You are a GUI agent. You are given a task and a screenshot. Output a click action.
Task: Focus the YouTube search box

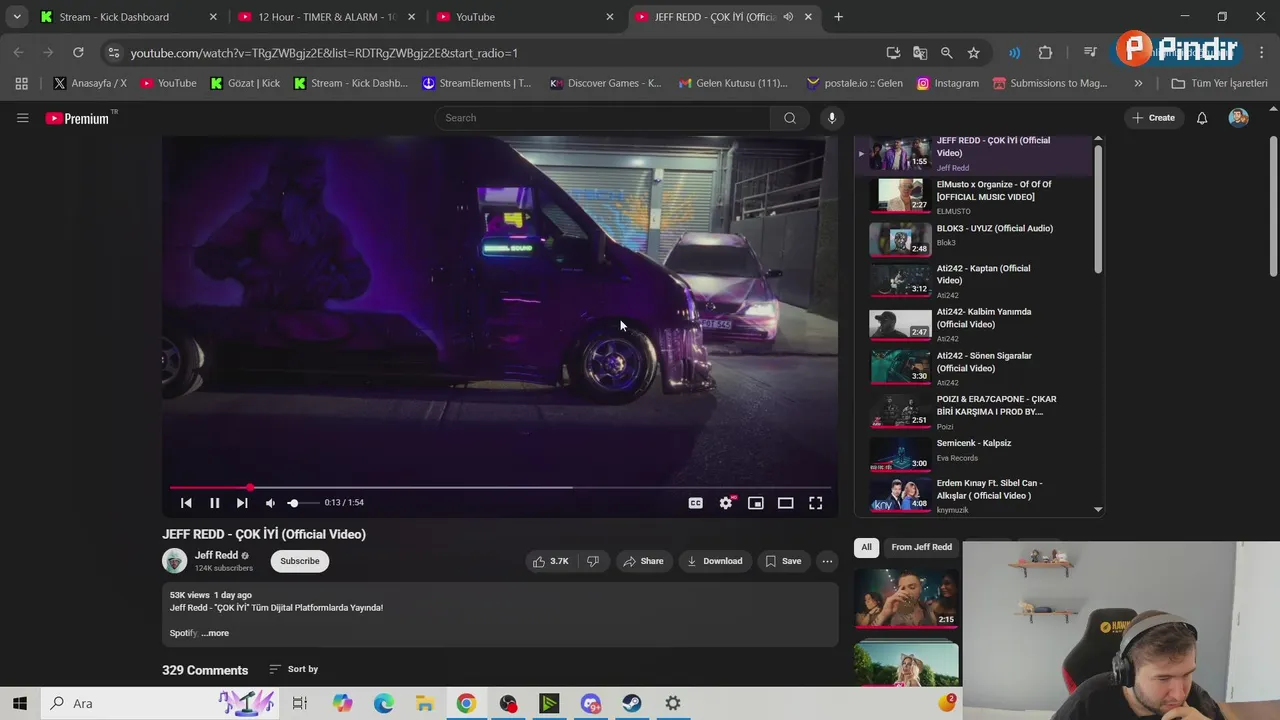[603, 118]
